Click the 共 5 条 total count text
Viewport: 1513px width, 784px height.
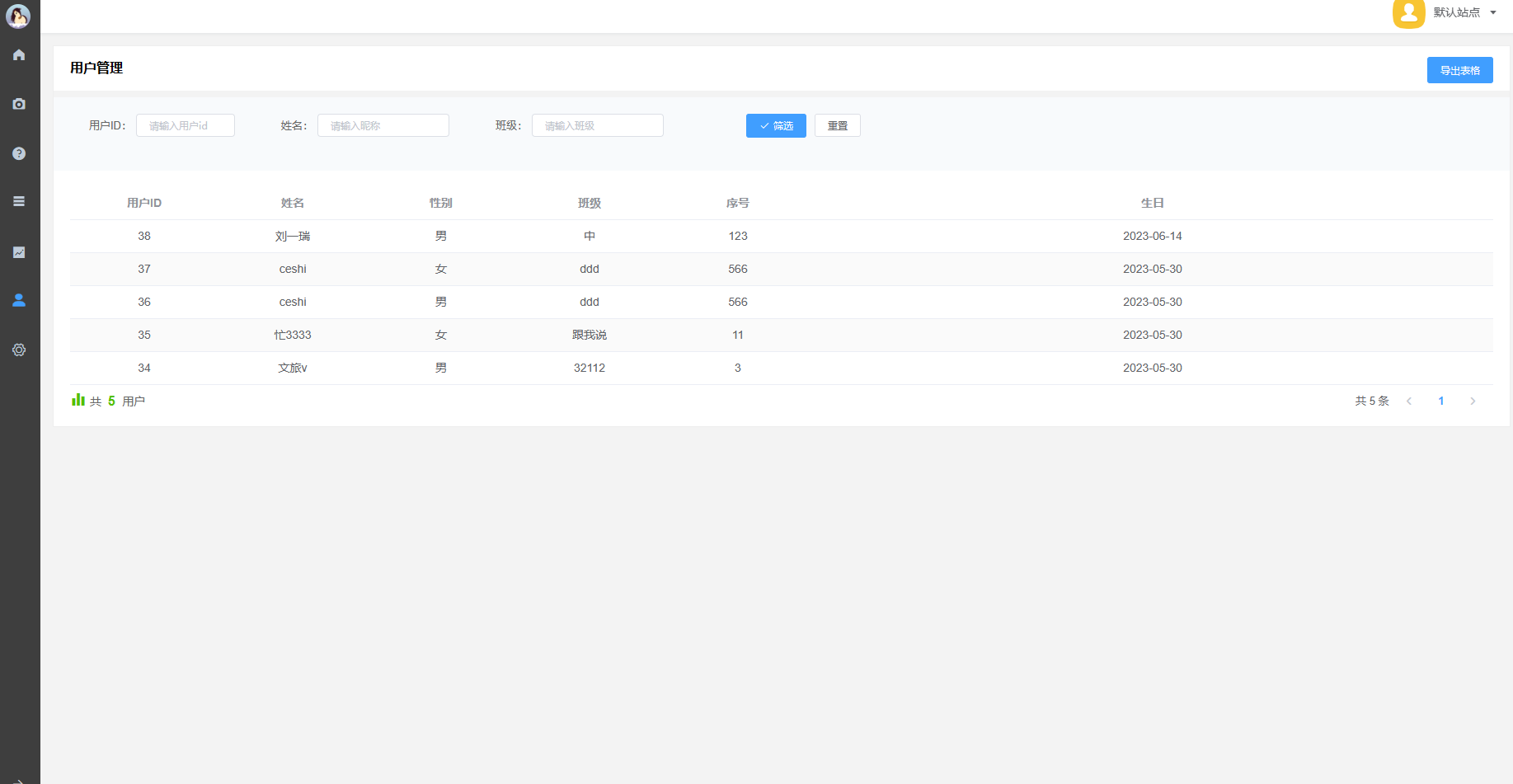(x=1372, y=401)
